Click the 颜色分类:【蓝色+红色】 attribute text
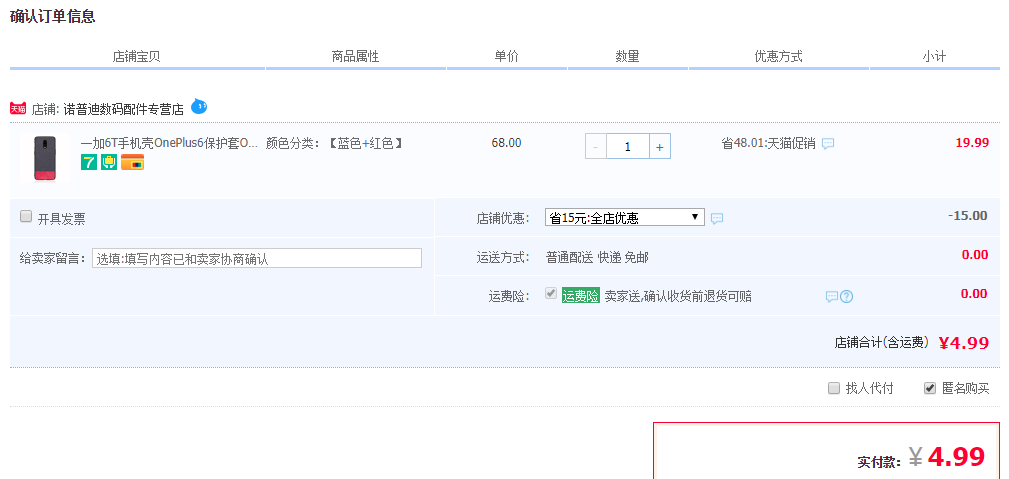Image resolution: width=1009 pixels, height=479 pixels. pos(335,143)
